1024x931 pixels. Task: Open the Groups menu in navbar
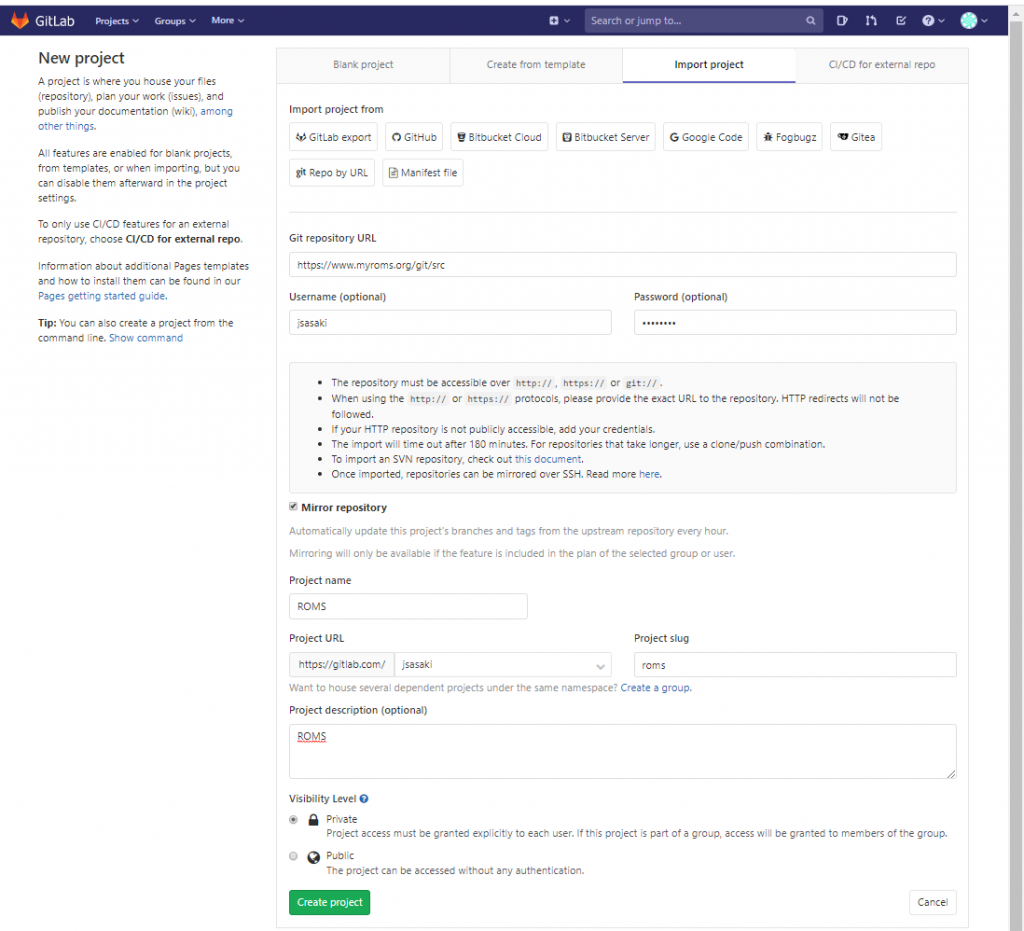[175, 21]
